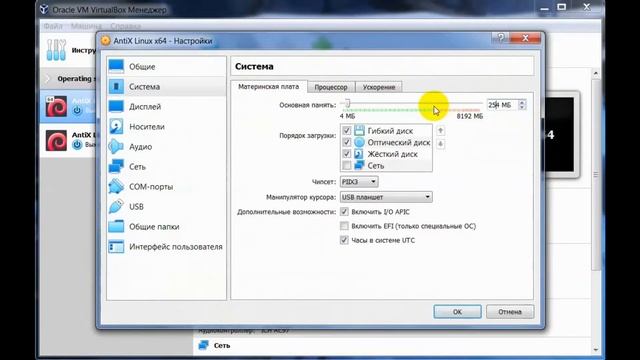This screenshot has width=640, height=360.
Task: Click the Основная память slider handle
Action: click(x=347, y=104)
